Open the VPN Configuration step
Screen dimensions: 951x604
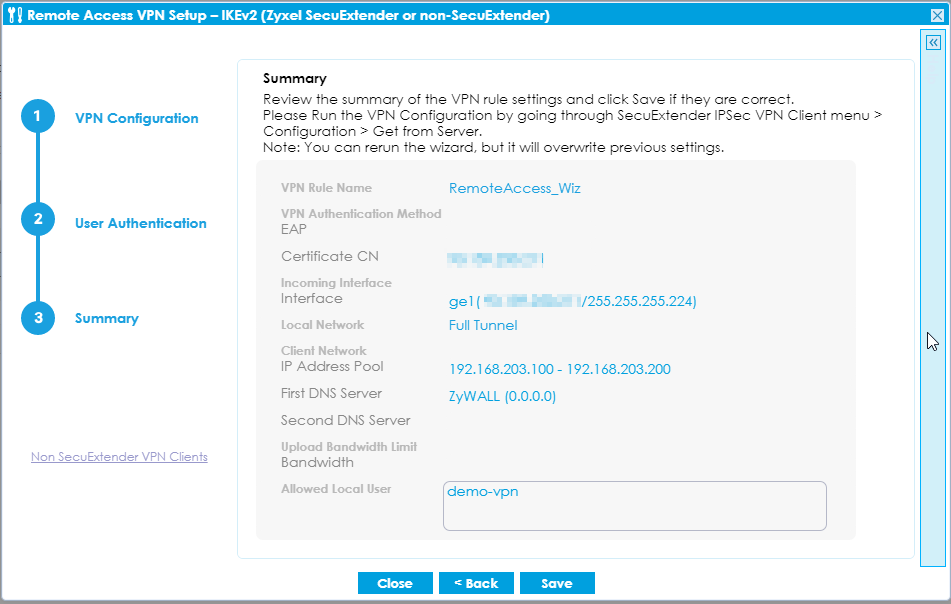click(137, 118)
